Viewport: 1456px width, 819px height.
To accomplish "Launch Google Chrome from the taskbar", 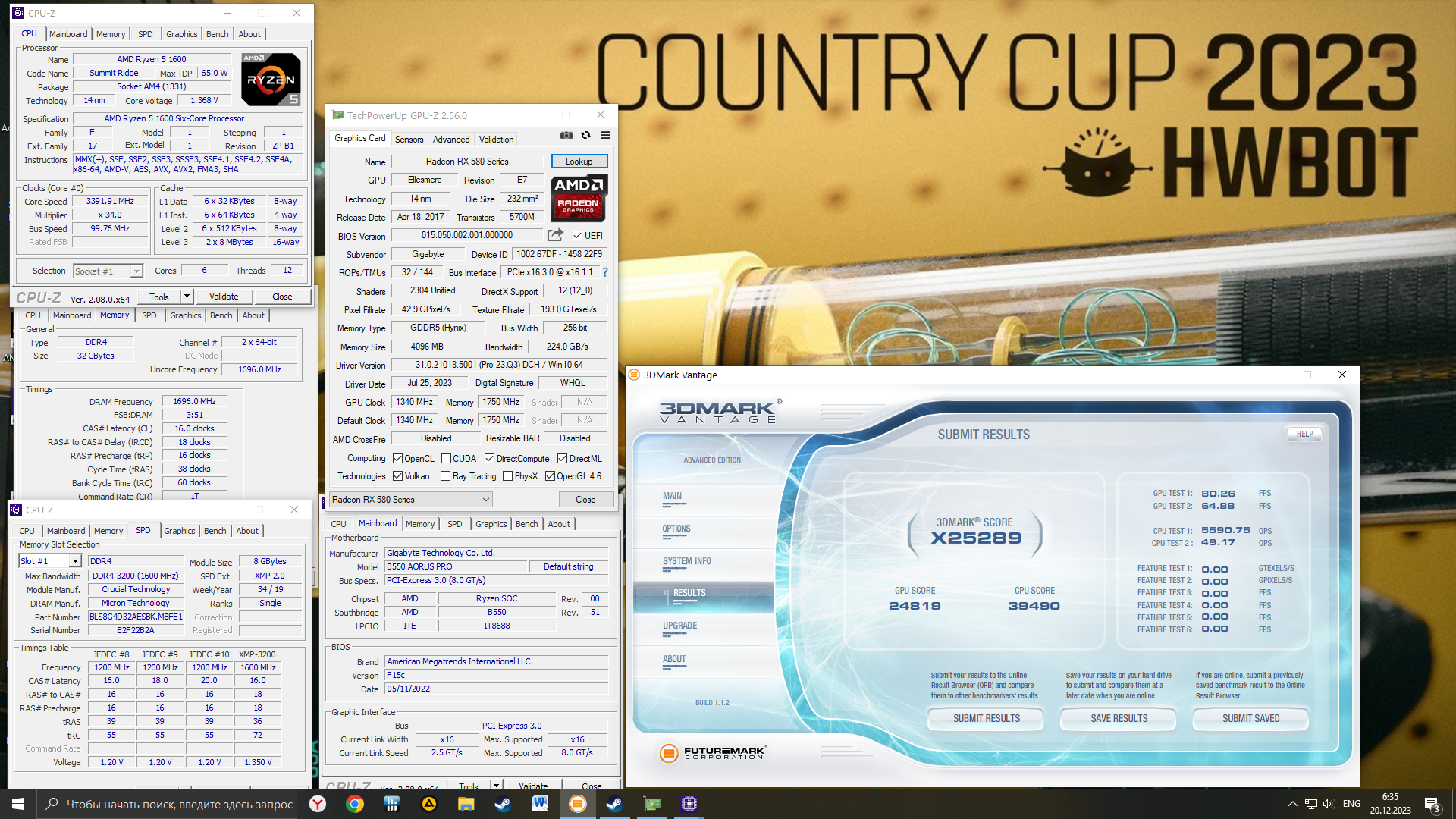I will pyautogui.click(x=355, y=804).
